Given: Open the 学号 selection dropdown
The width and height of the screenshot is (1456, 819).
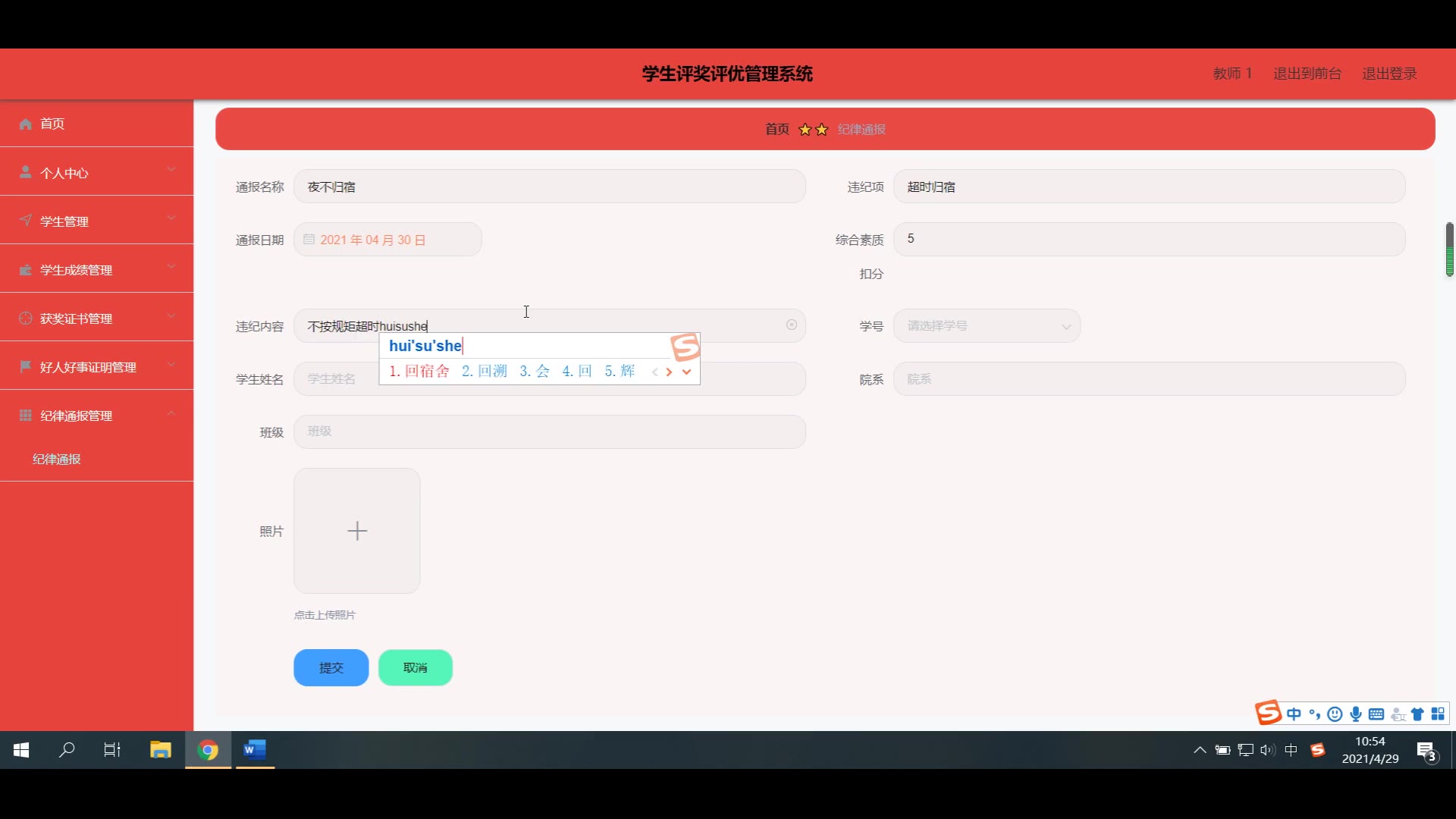Looking at the screenshot, I should click(x=987, y=326).
